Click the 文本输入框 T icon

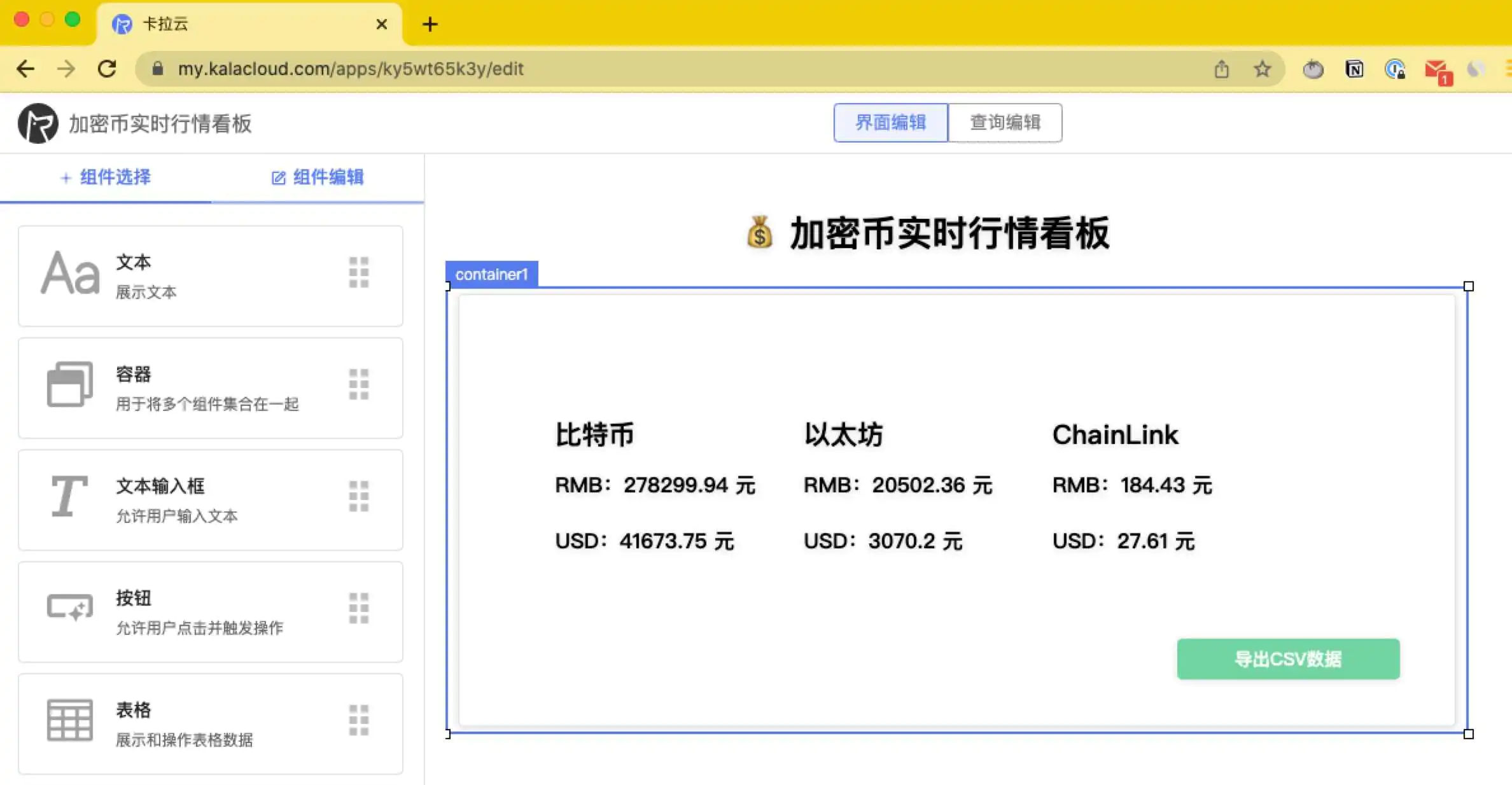point(68,496)
